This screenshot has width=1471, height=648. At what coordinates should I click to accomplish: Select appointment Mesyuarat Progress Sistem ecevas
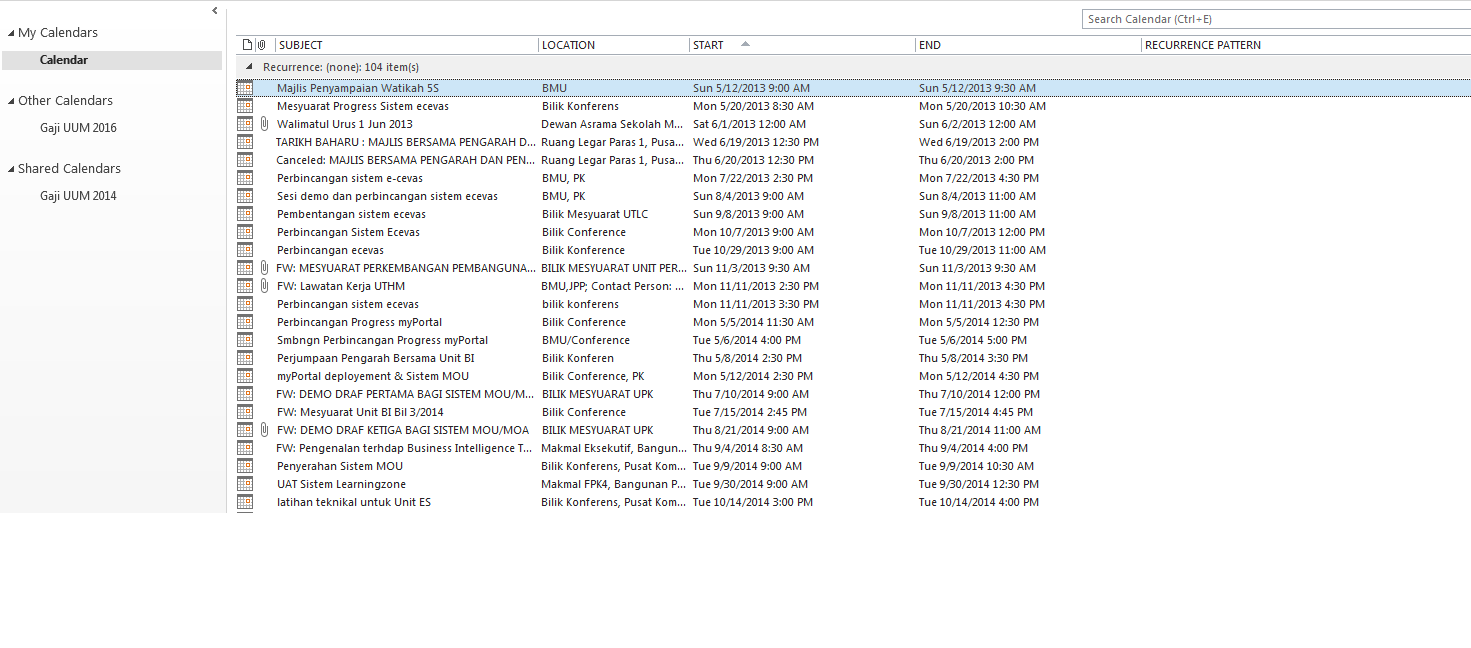tap(362, 106)
